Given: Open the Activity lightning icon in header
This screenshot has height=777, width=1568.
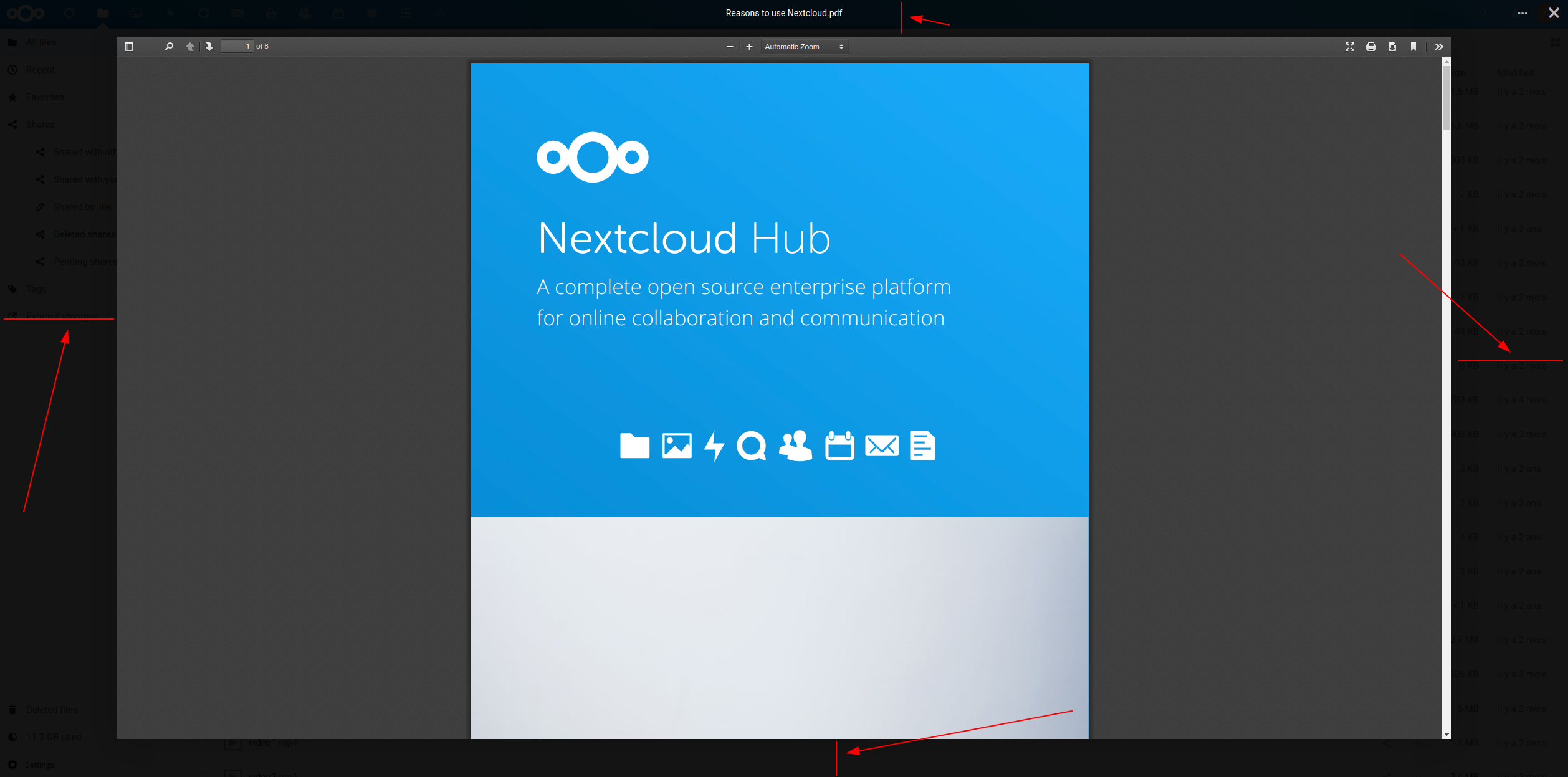Looking at the screenshot, I should point(170,13).
